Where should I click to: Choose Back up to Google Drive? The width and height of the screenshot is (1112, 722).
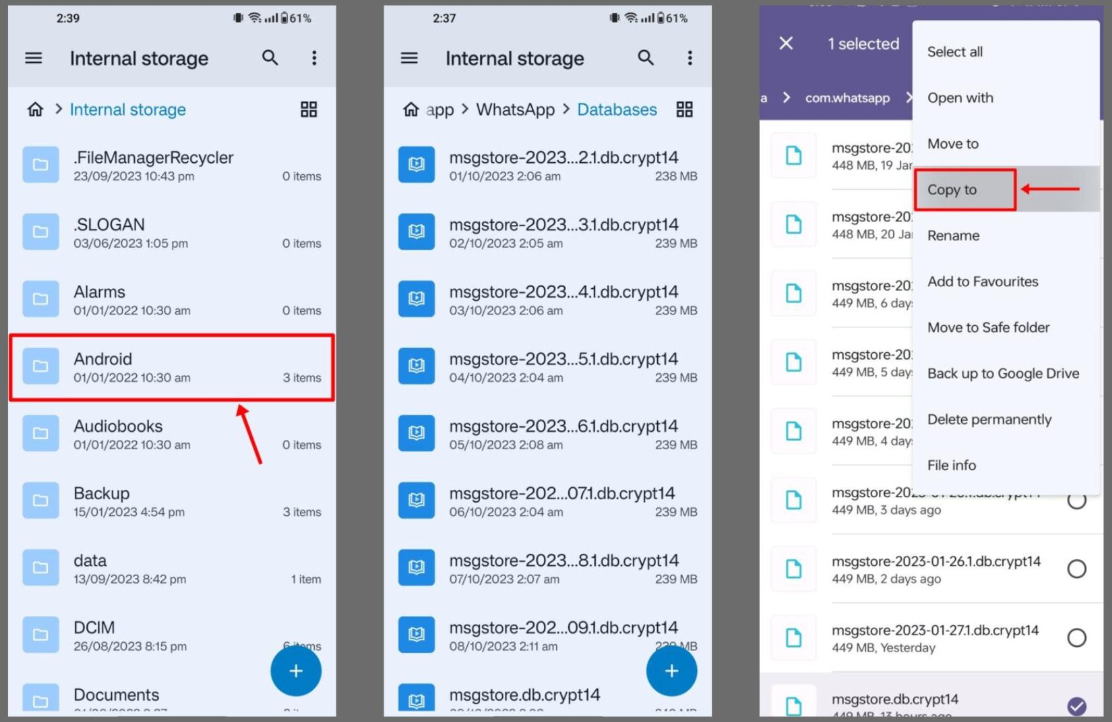(1006, 373)
